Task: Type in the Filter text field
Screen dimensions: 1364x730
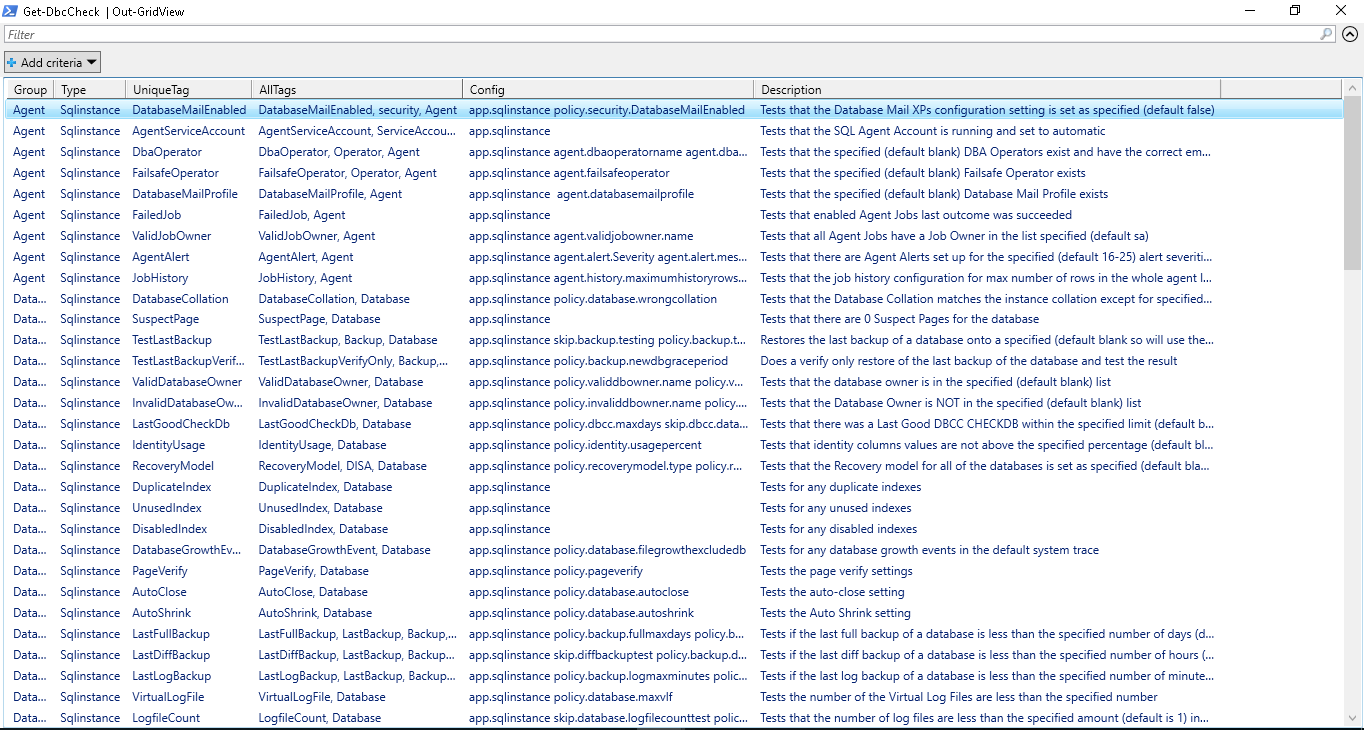Action: [660, 34]
